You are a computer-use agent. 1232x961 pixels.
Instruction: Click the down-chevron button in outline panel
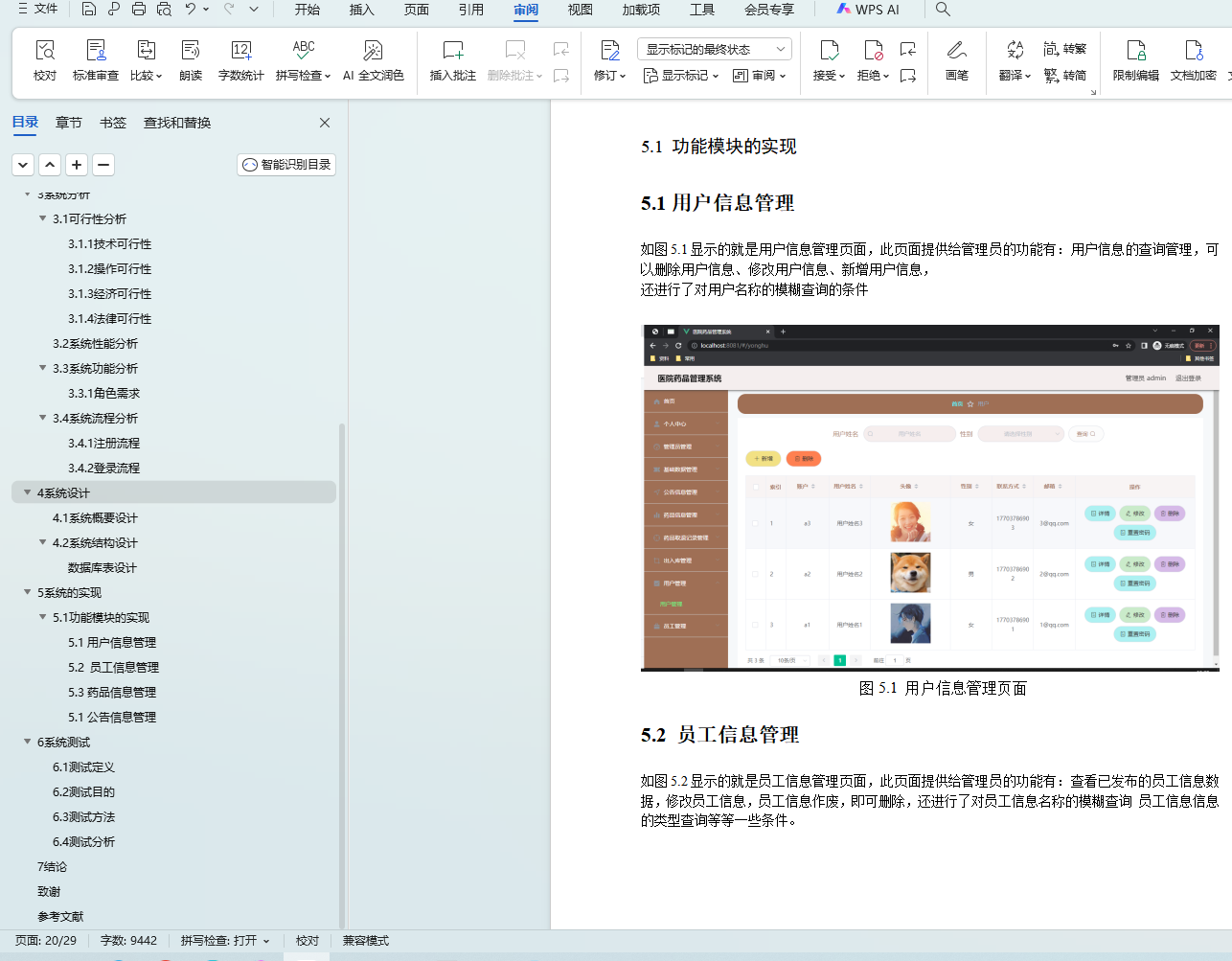pos(24,165)
